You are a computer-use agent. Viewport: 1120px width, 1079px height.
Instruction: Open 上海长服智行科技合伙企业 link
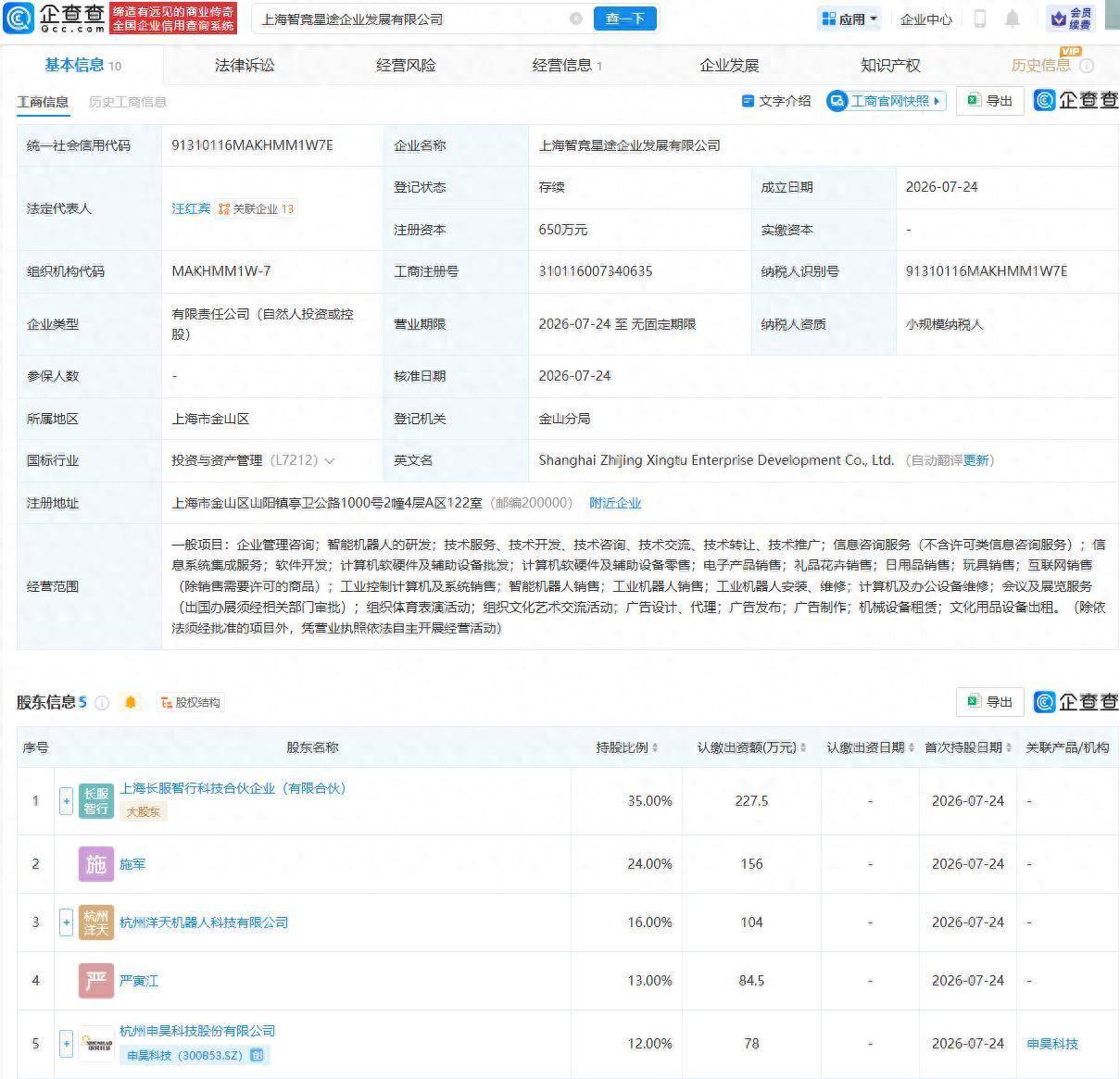pos(233,788)
